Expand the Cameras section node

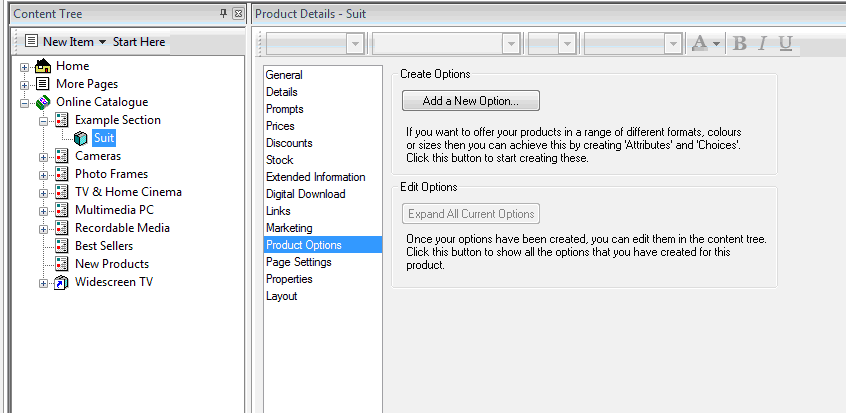pyautogui.click(x=44, y=156)
